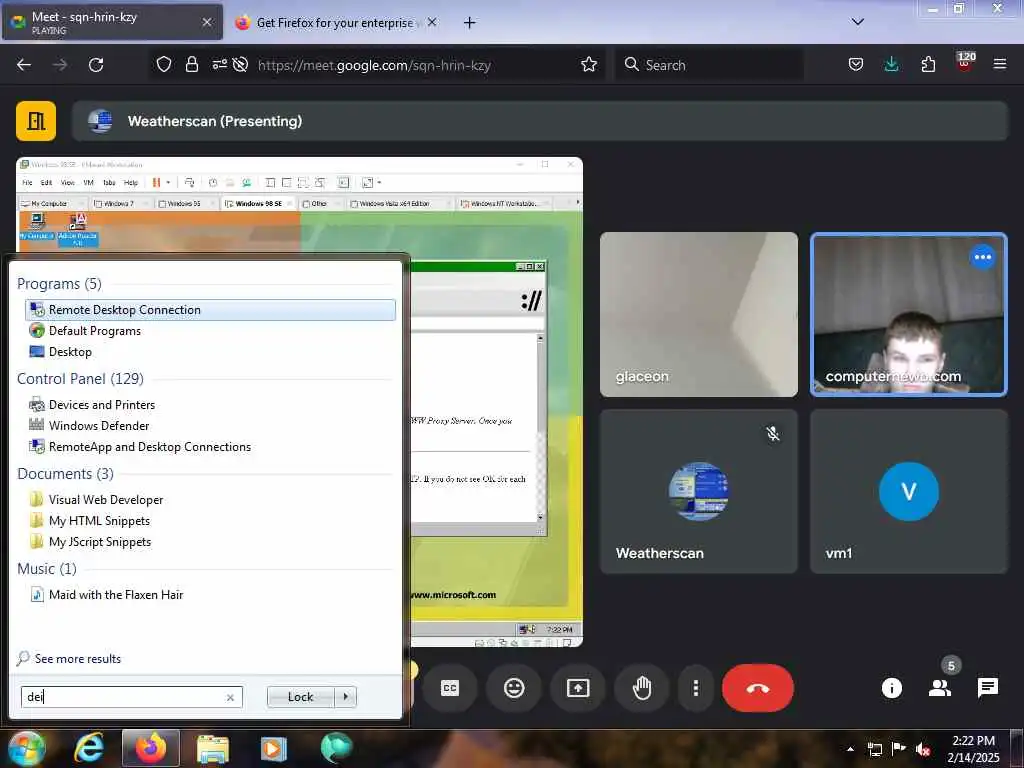Viewport: 1024px width, 768px height.
Task: Go back using Firefox back arrow
Action: pos(24,65)
